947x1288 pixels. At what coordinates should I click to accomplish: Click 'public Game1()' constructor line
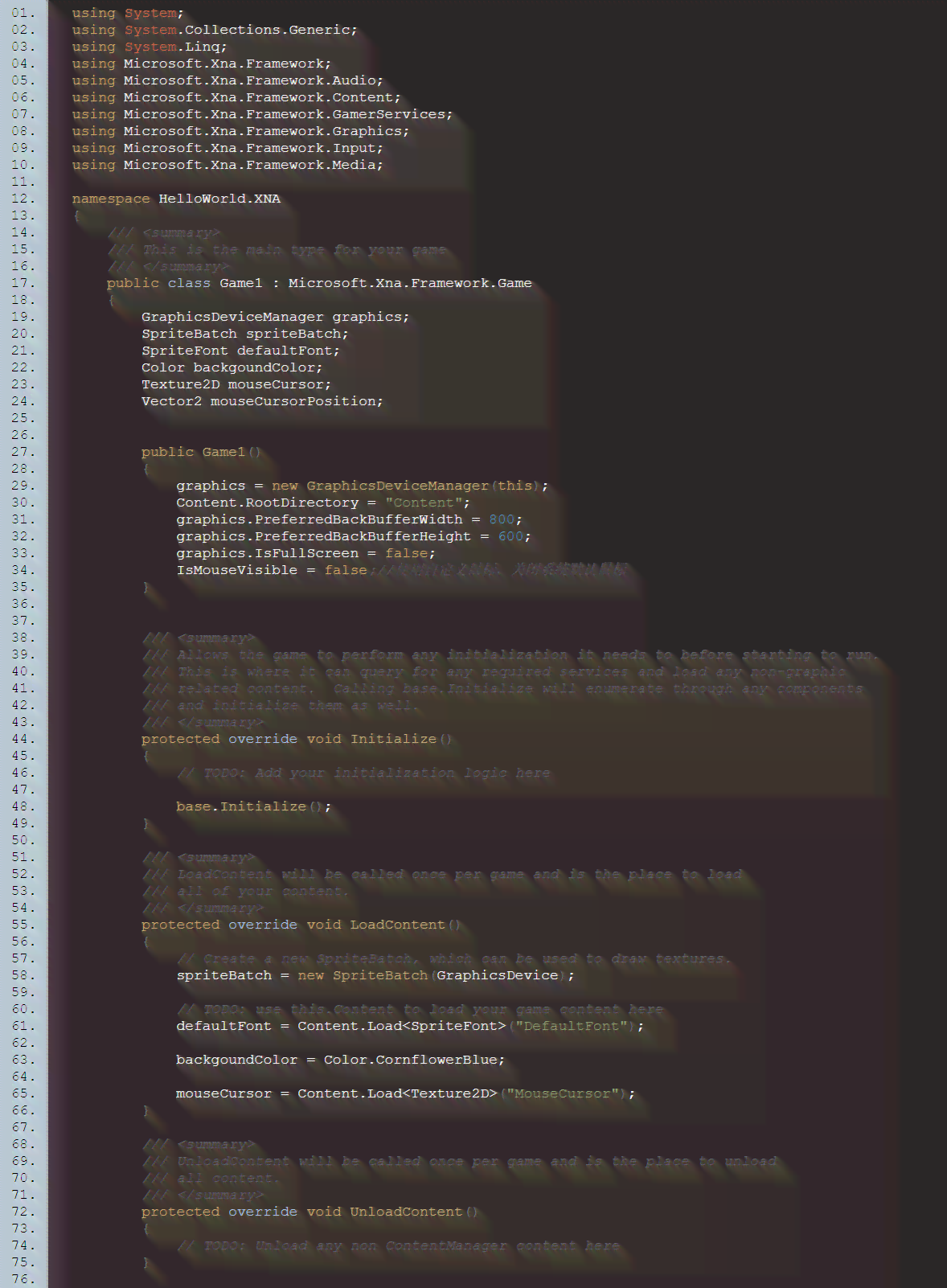202,452
